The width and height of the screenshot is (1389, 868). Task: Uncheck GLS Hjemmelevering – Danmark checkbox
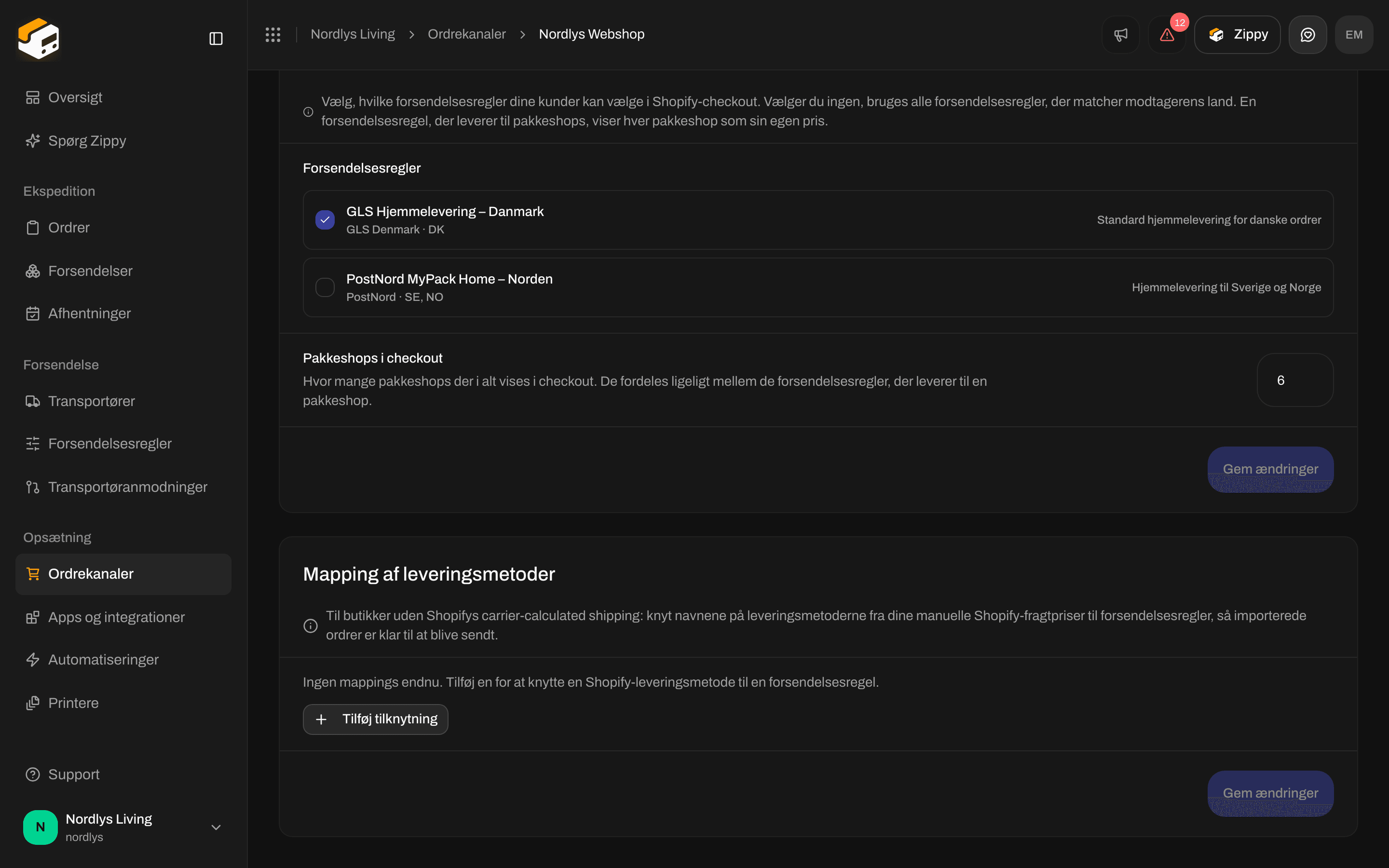(325, 220)
